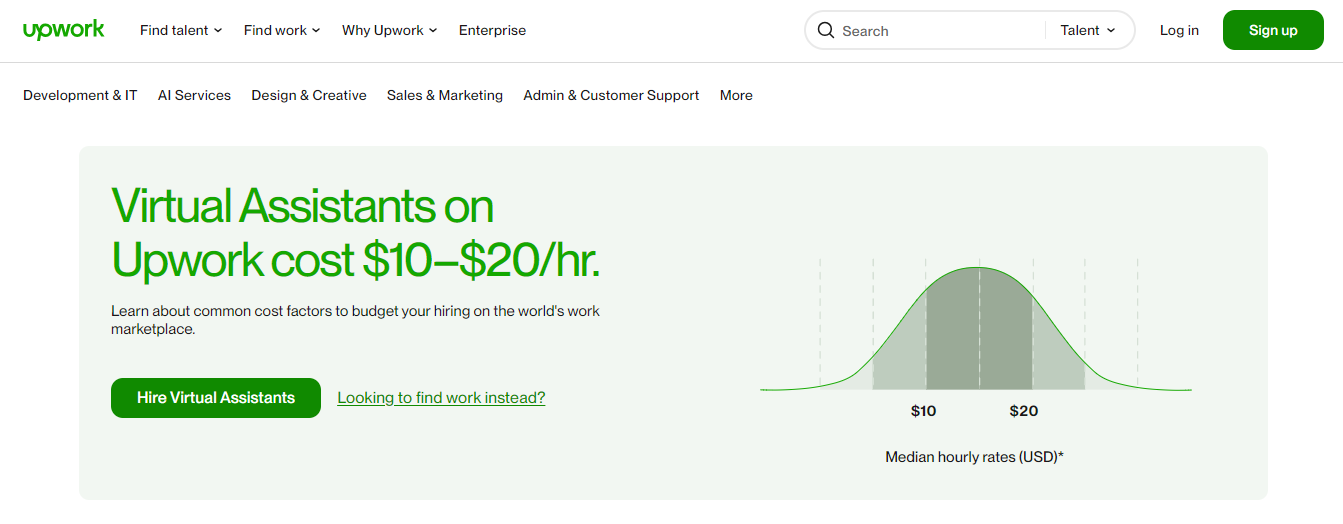This screenshot has height=524, width=1343.
Task: Open the Find work dropdown menu
Action: [x=282, y=30]
